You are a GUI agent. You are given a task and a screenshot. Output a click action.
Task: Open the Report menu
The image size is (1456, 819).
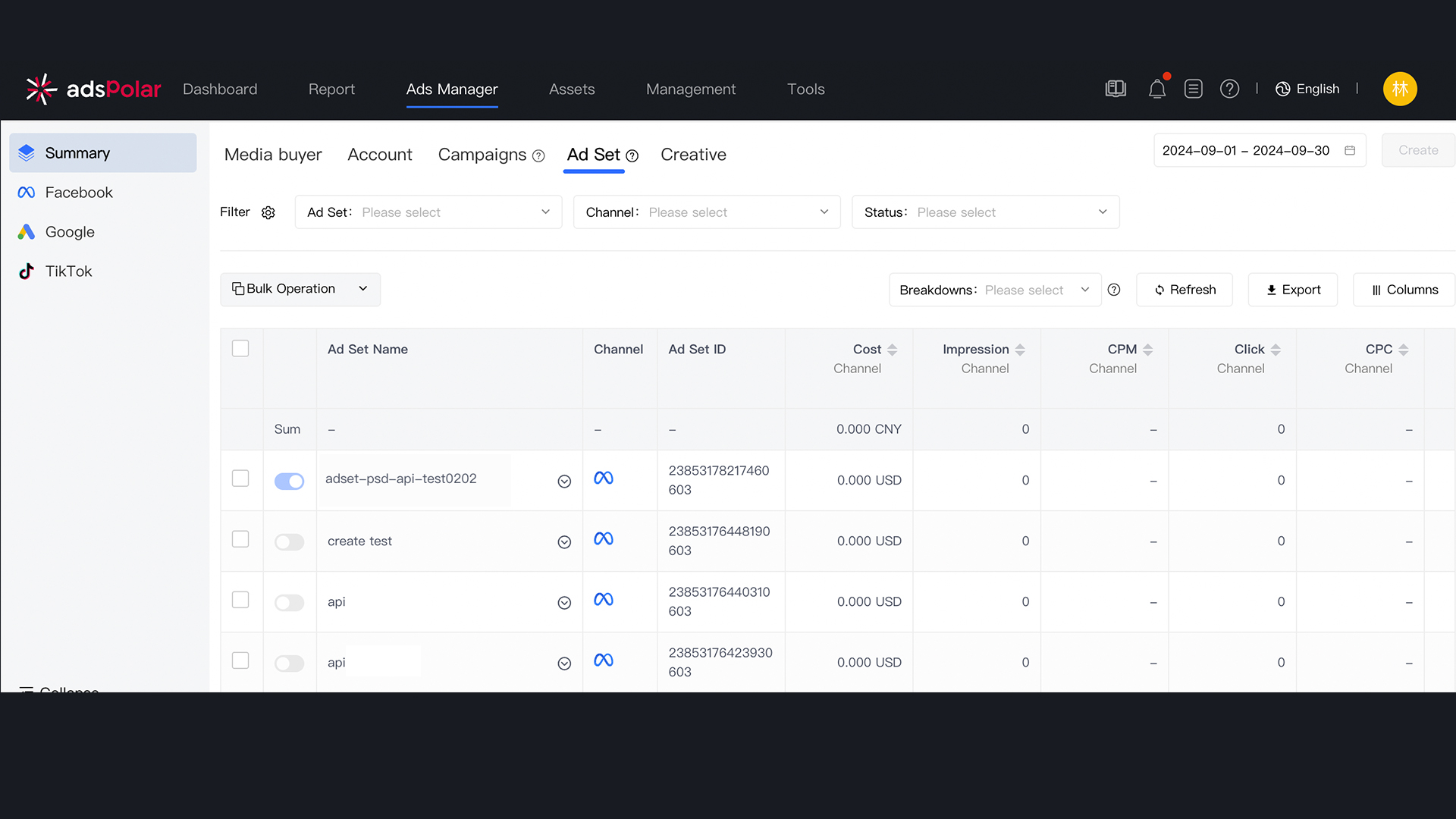[331, 89]
